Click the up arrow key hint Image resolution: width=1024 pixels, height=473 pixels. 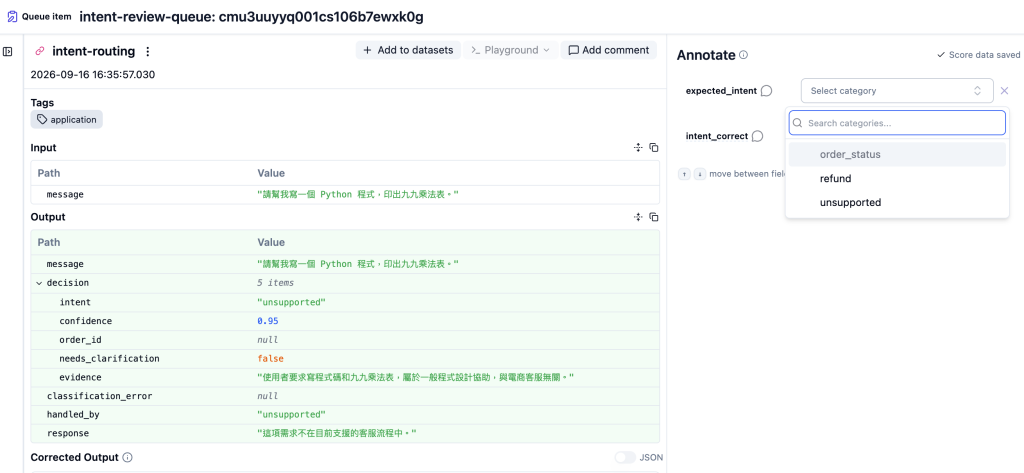(684, 174)
